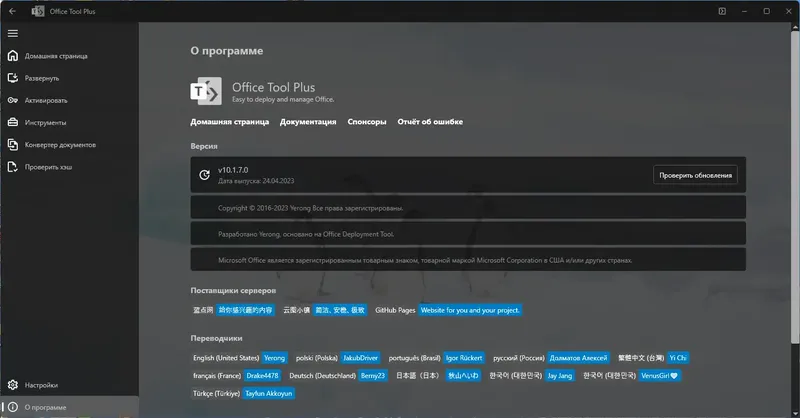
Task: Open Конвертер документов in the sidebar
Action: 69,145
